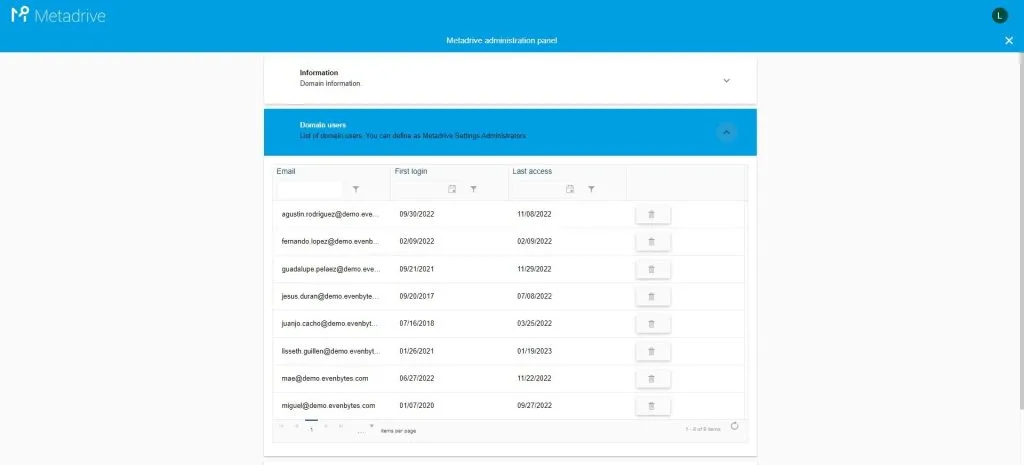This screenshot has width=1024, height=465.
Task: Sort by the Last access column header
Action: click(532, 171)
